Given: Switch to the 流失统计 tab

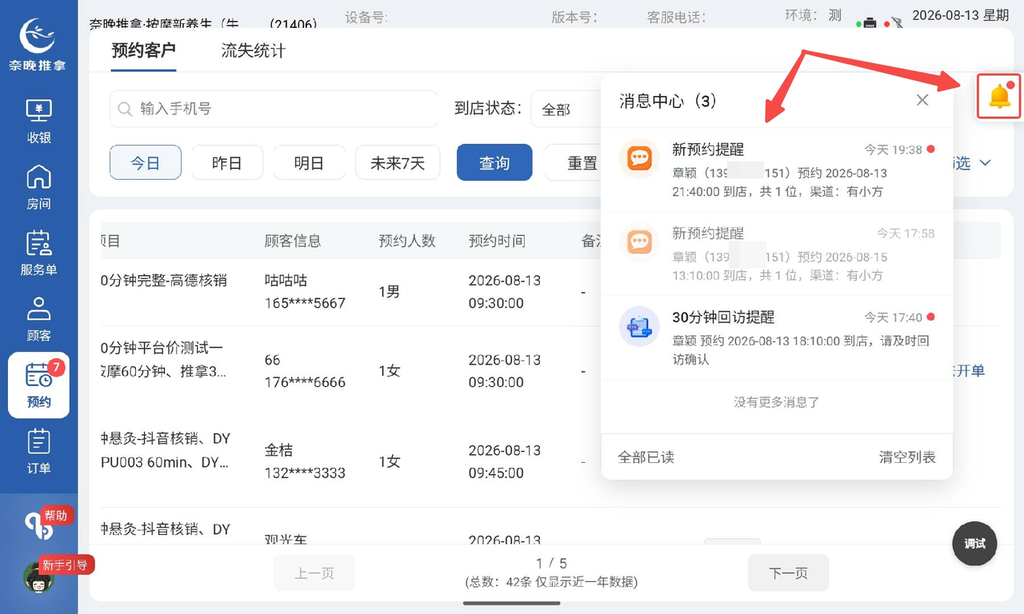Looking at the screenshot, I should point(253,50).
